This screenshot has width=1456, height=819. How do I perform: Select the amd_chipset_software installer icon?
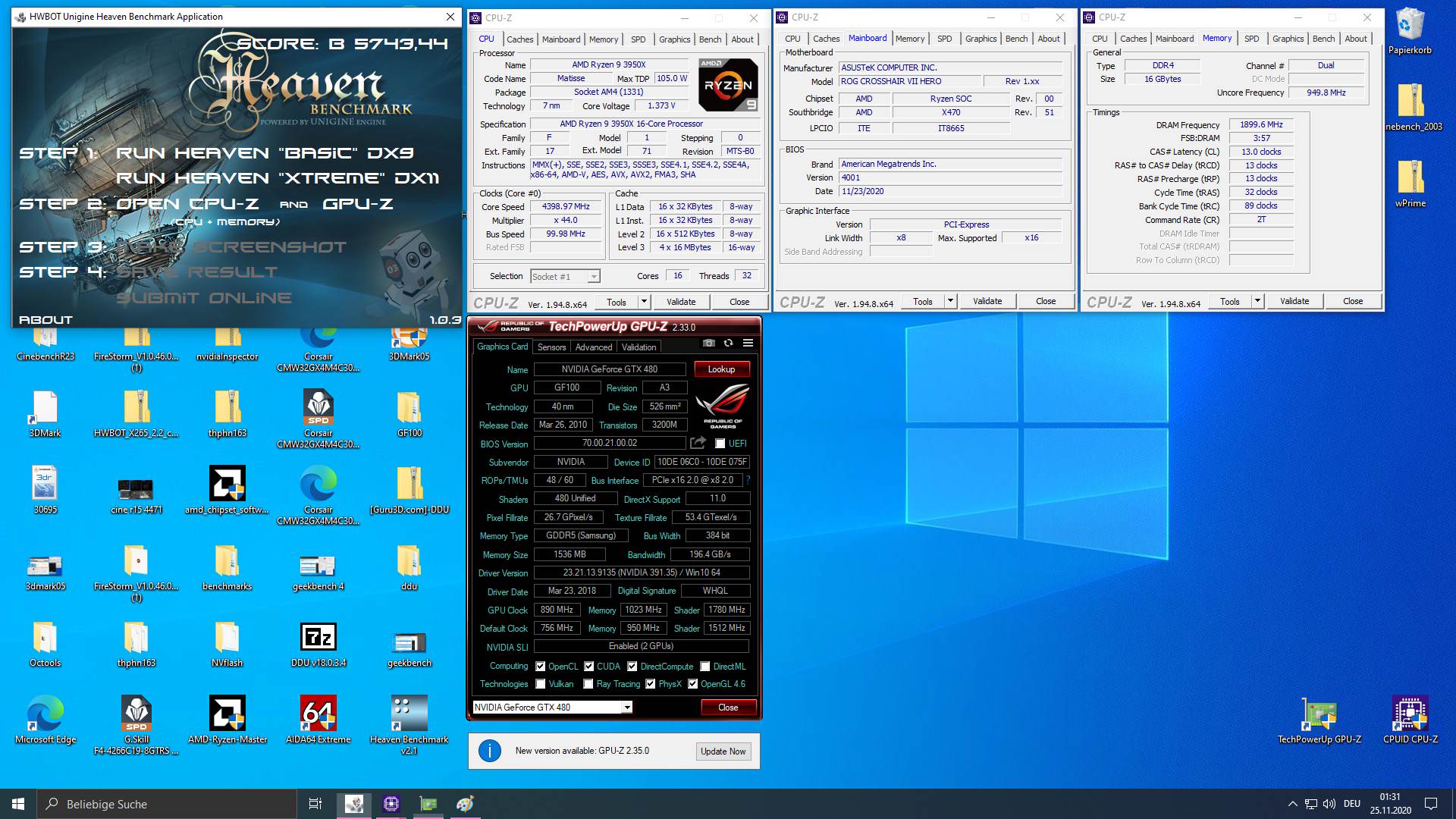tap(227, 491)
